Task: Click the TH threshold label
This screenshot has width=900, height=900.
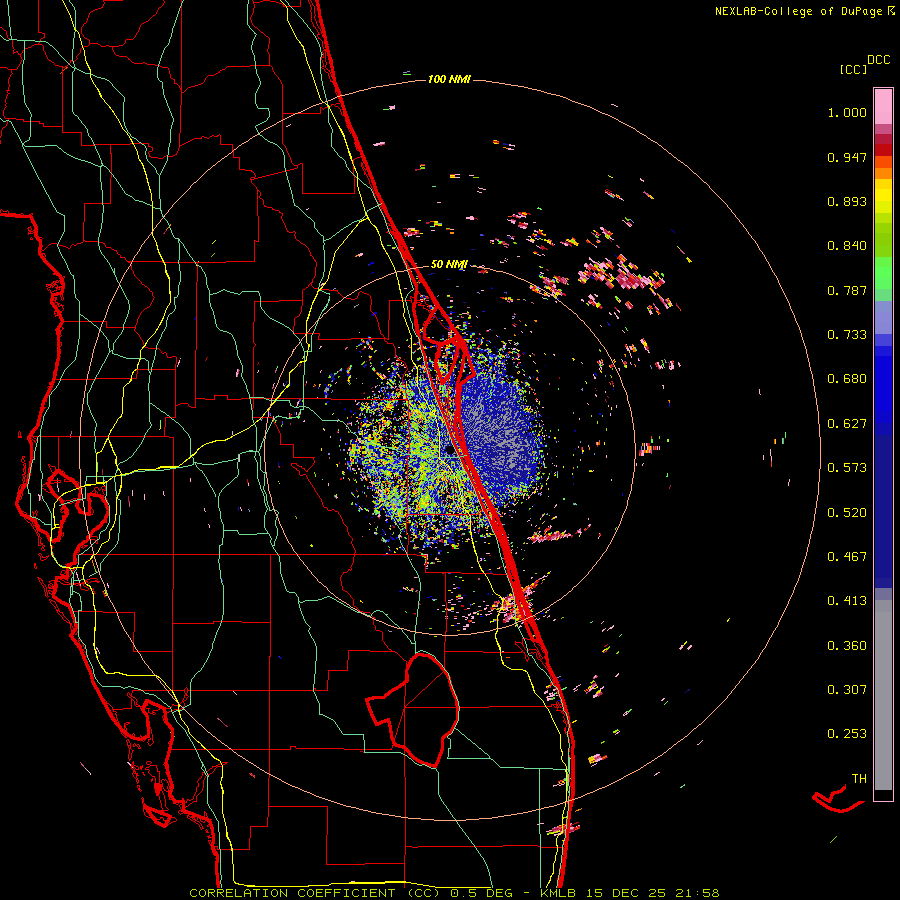Action: click(x=859, y=779)
